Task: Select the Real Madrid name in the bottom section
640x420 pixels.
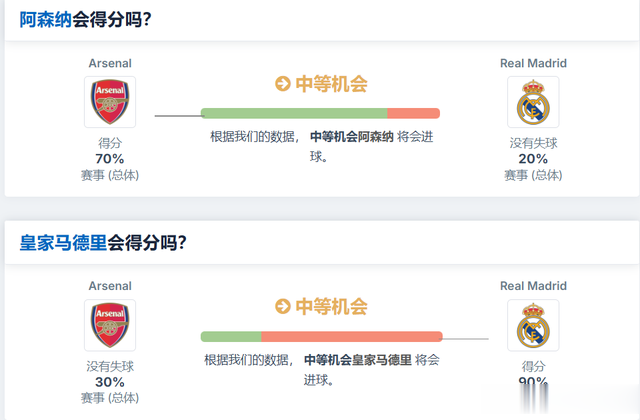Action: pos(533,286)
